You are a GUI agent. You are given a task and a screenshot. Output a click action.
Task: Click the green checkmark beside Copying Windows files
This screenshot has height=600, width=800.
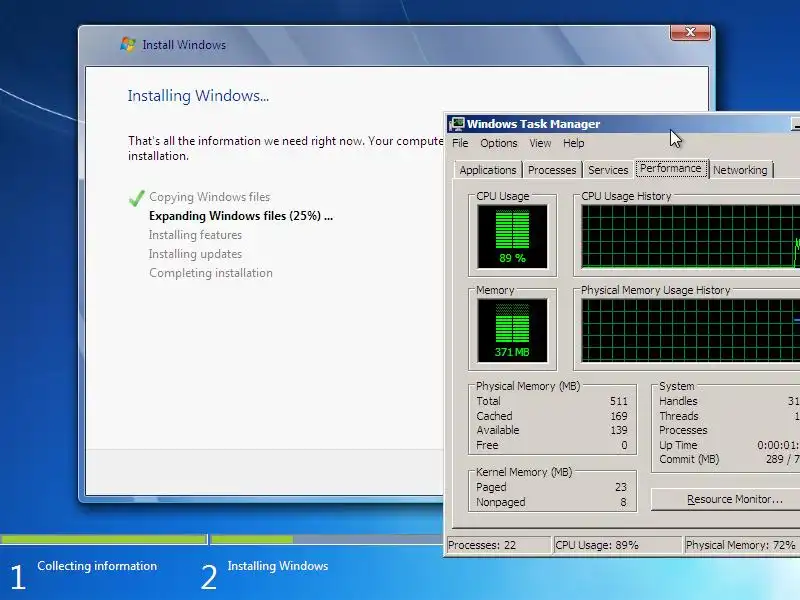pyautogui.click(x=137, y=198)
